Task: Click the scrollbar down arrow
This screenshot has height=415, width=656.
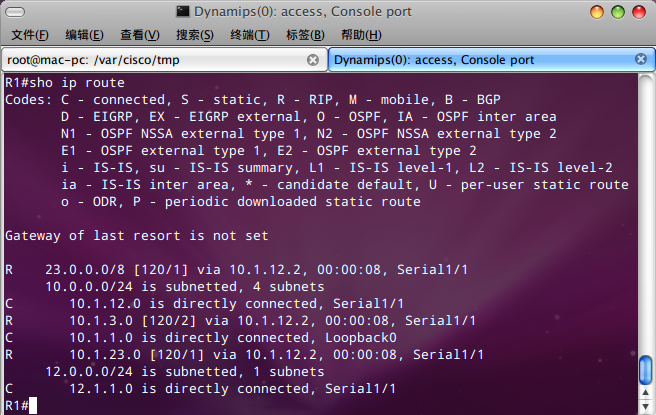Action: 646,406
